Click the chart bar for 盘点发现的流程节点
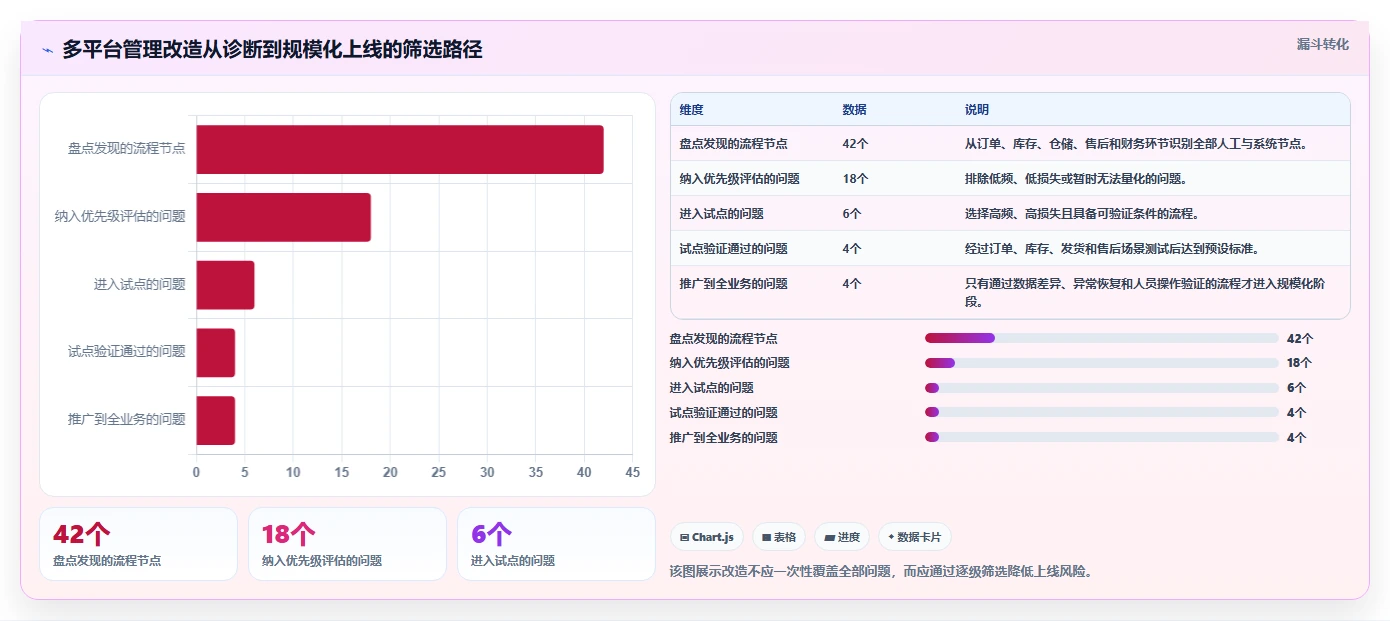 click(400, 150)
